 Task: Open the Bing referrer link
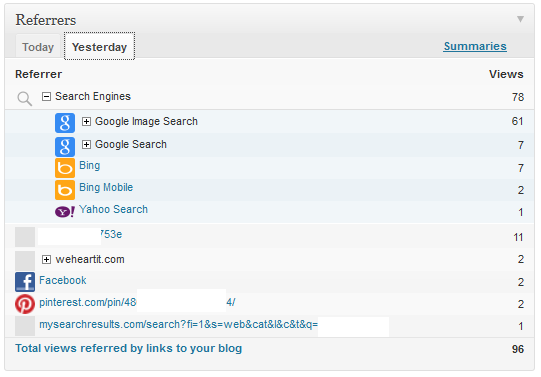(90, 166)
